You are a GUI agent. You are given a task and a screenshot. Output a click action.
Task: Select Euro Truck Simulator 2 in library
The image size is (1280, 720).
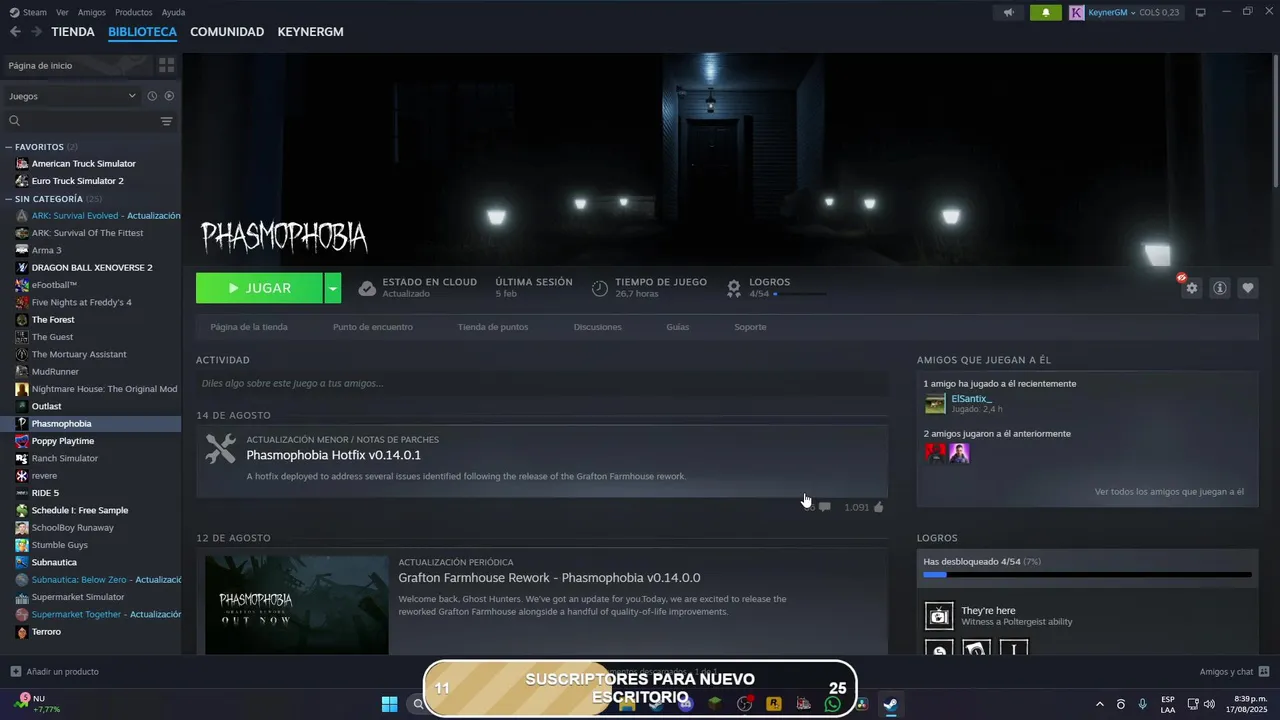pyautogui.click(x=77, y=181)
